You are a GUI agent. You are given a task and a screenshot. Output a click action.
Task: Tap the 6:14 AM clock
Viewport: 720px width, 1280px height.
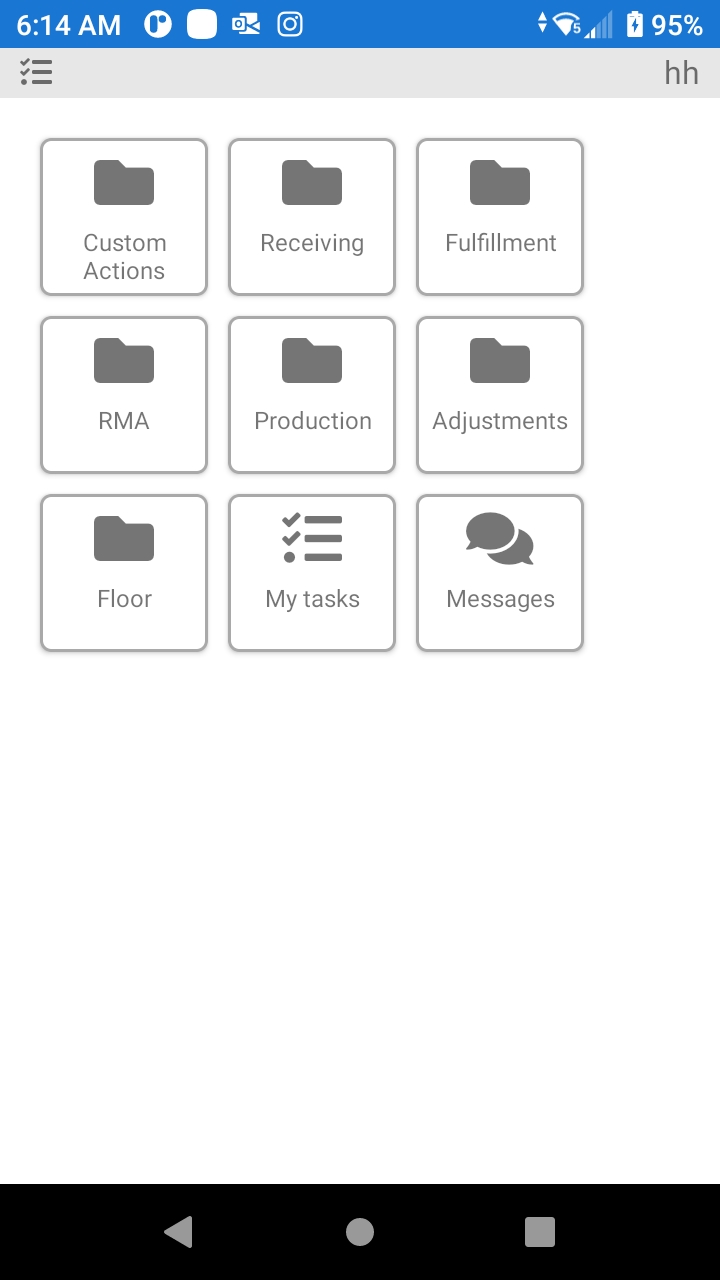pos(68,25)
